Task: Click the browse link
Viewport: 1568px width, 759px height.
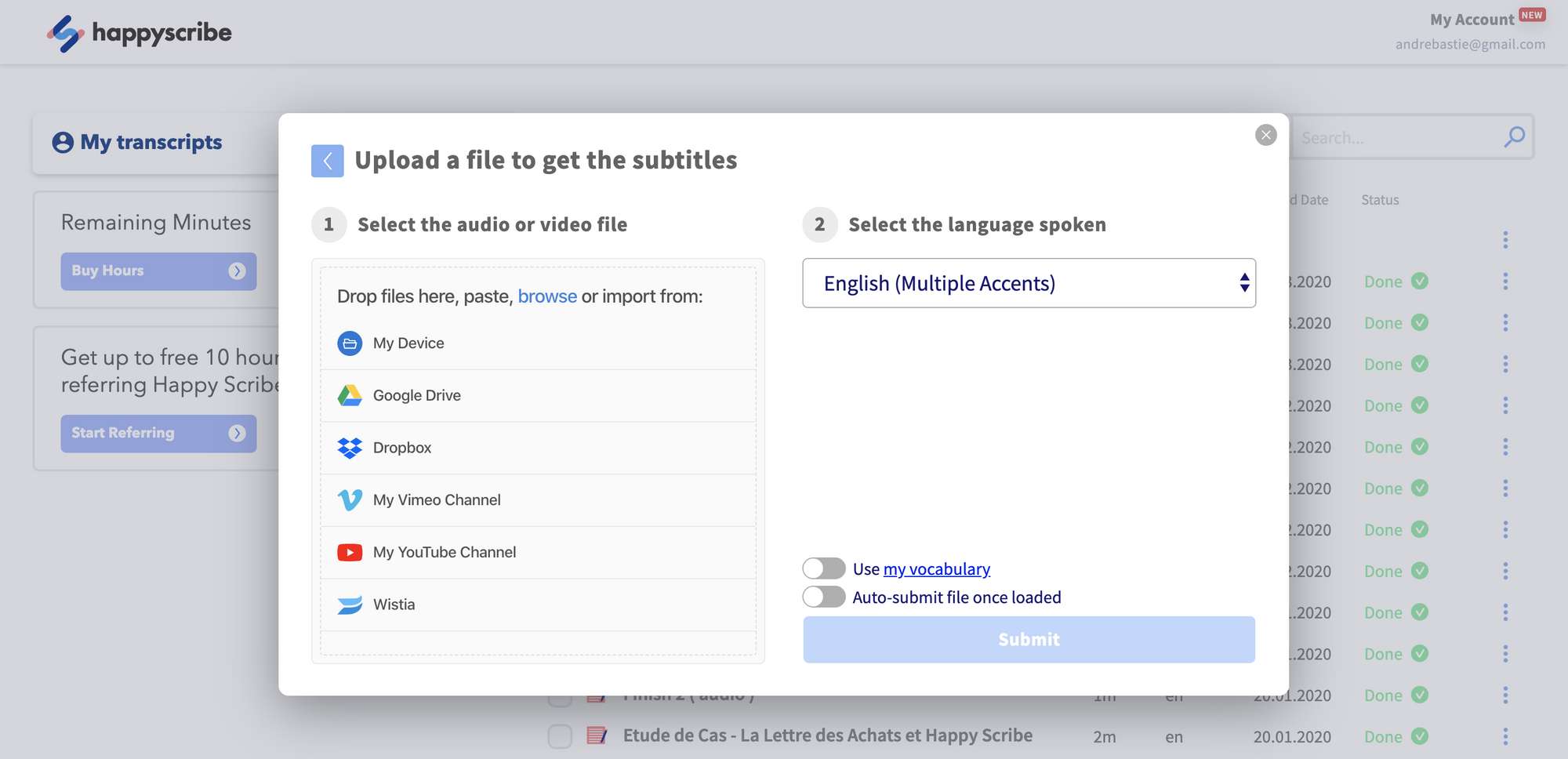Action: 547,296
